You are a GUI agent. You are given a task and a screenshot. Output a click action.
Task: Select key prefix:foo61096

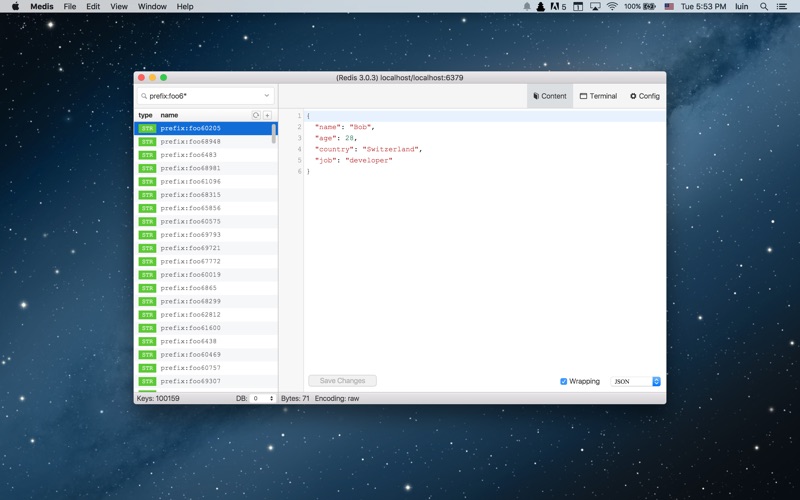click(x=206, y=181)
